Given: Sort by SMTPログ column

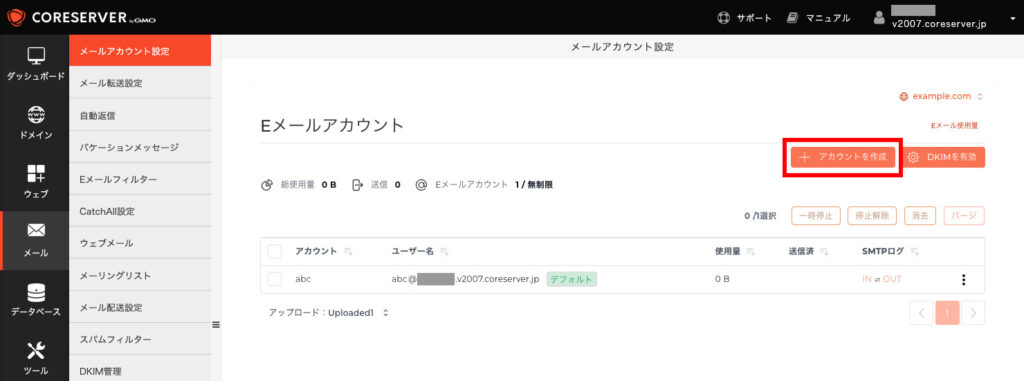Looking at the screenshot, I should [891, 251].
